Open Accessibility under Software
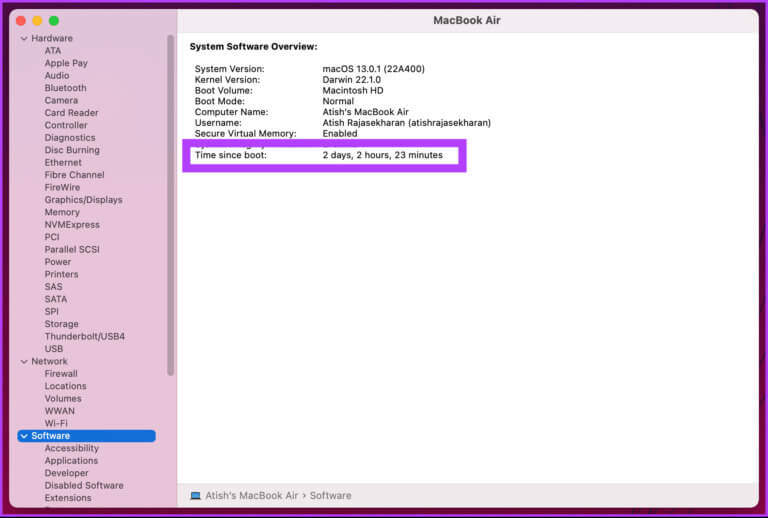This screenshot has width=768, height=518. (x=72, y=448)
